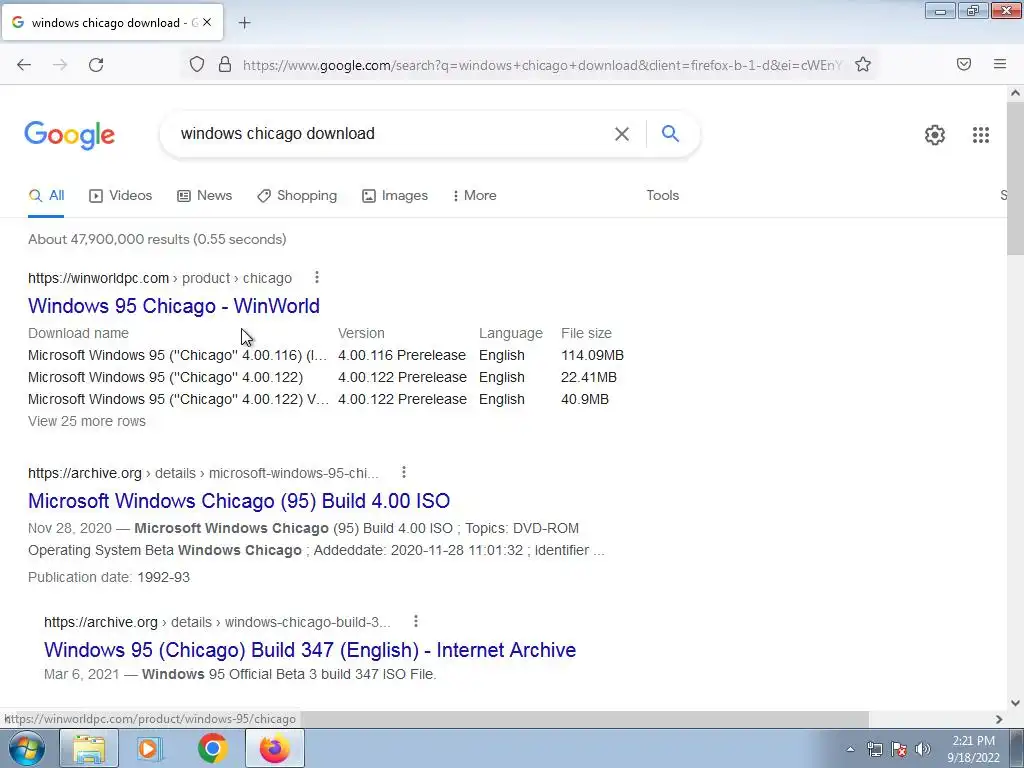Switch to Firefox in the taskbar

(x=275, y=748)
